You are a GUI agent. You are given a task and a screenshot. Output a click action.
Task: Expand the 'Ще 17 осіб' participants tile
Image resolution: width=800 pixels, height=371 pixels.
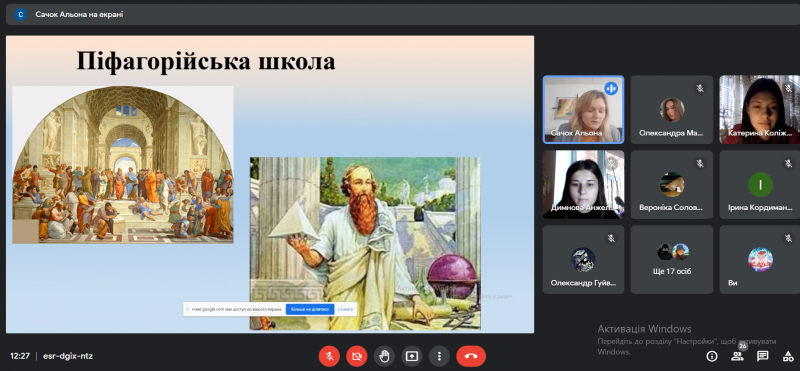[x=671, y=260]
